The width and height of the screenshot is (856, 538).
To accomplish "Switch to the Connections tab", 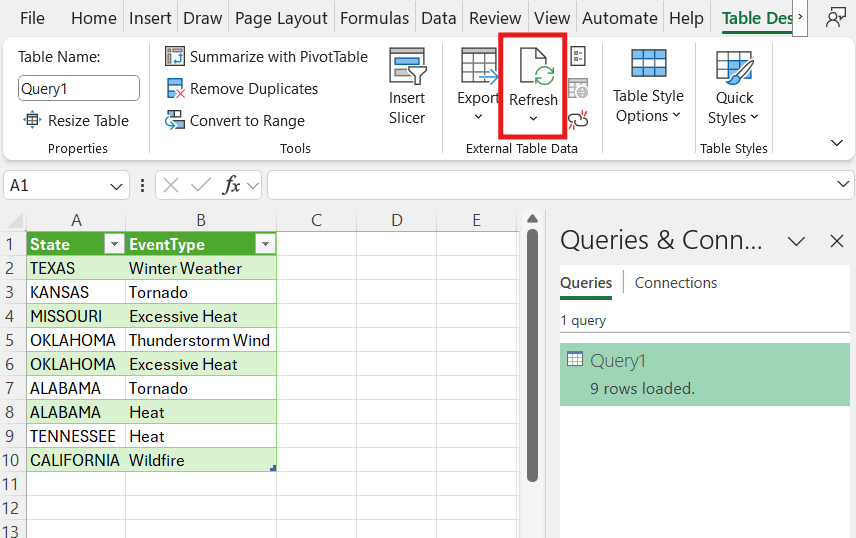I will click(x=676, y=283).
